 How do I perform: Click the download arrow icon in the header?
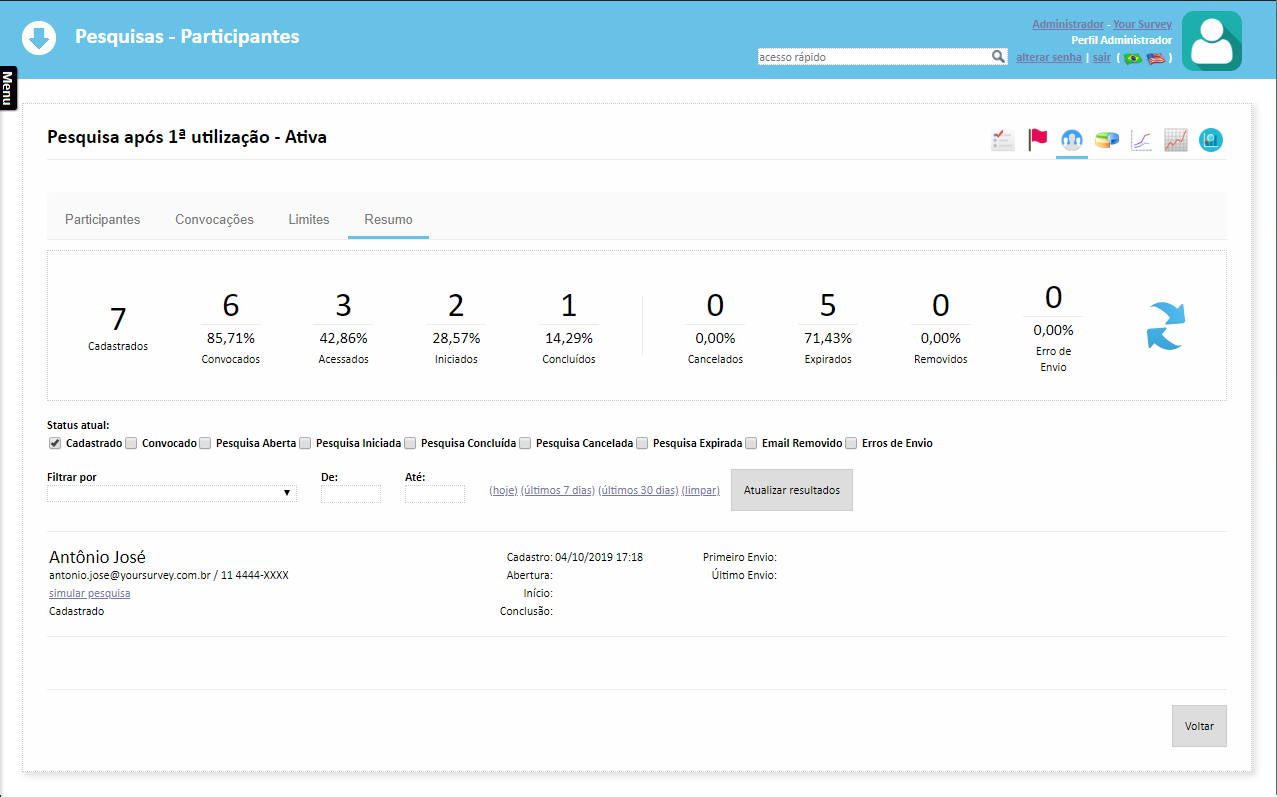pos(39,38)
